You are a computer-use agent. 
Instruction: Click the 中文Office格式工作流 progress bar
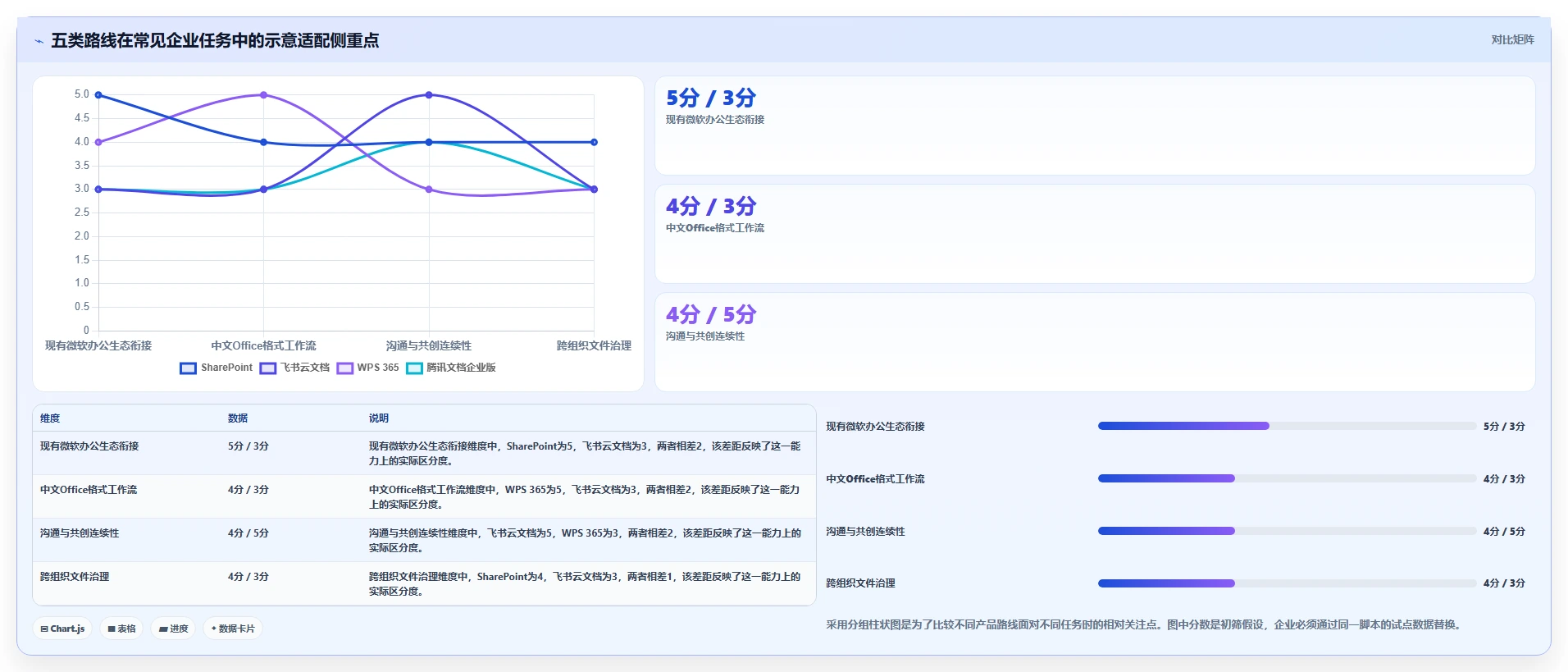point(1287,478)
